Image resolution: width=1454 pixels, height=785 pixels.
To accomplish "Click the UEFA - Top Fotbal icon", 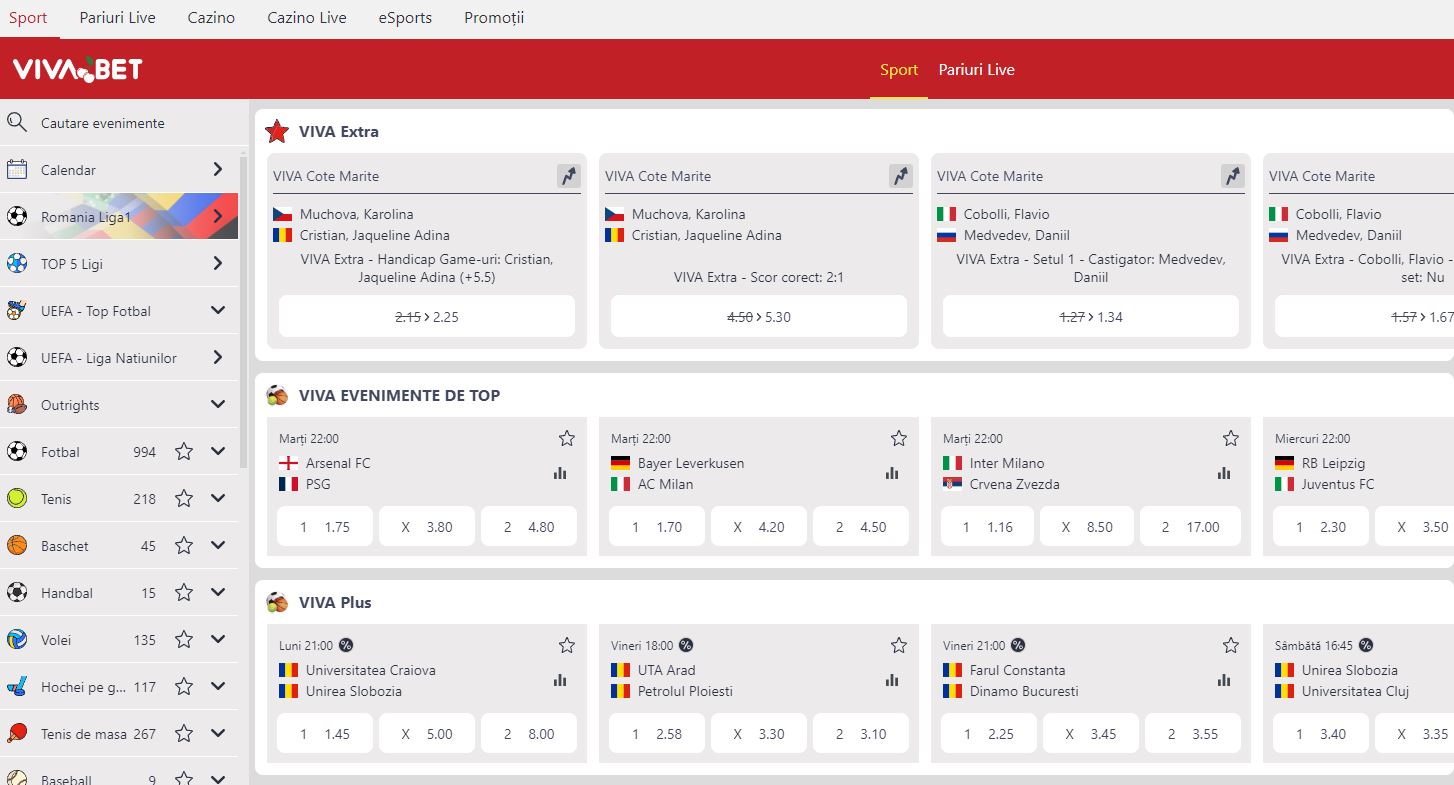I will (x=16, y=311).
